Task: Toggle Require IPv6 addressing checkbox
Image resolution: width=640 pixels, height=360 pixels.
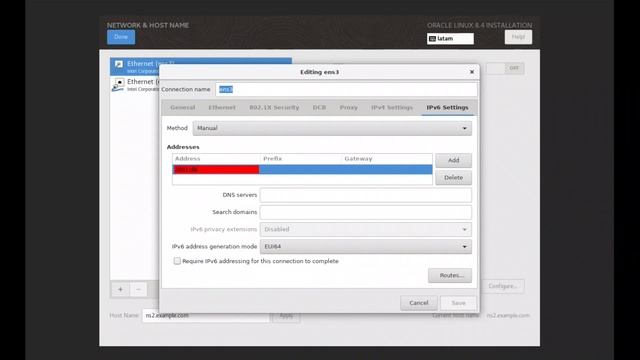Action: pos(177,261)
